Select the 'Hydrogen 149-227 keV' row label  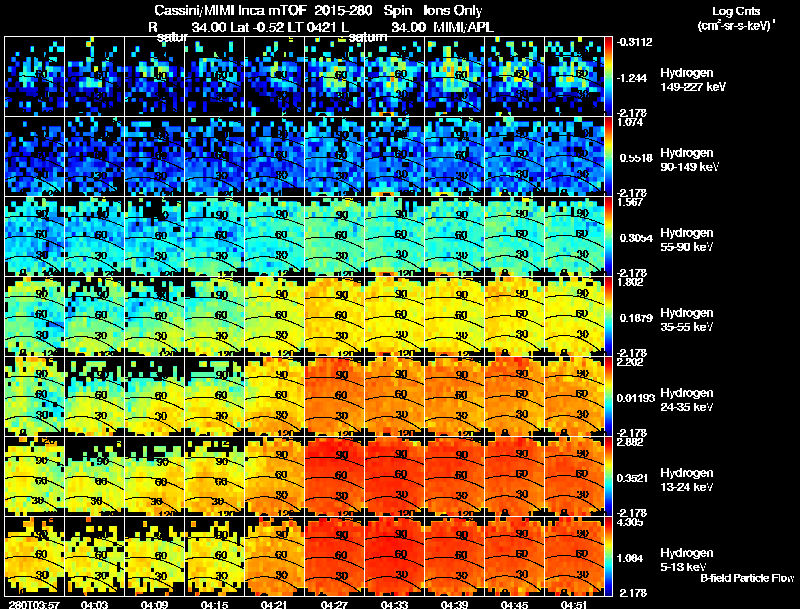click(692, 80)
